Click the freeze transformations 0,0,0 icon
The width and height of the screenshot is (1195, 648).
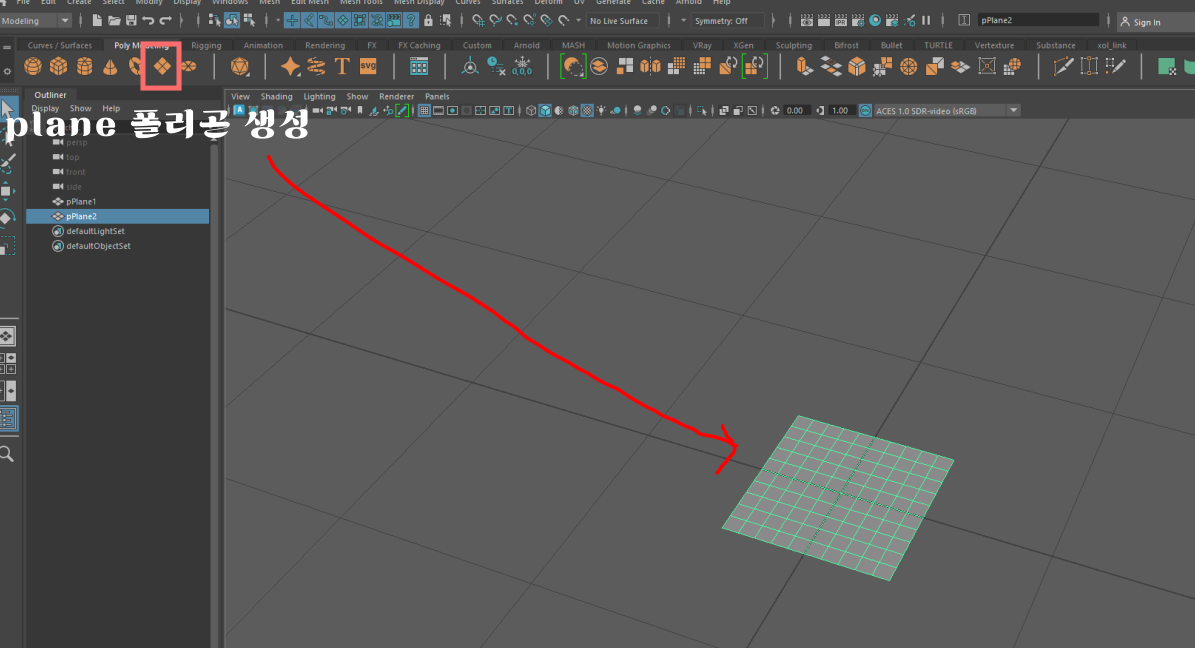click(522, 67)
